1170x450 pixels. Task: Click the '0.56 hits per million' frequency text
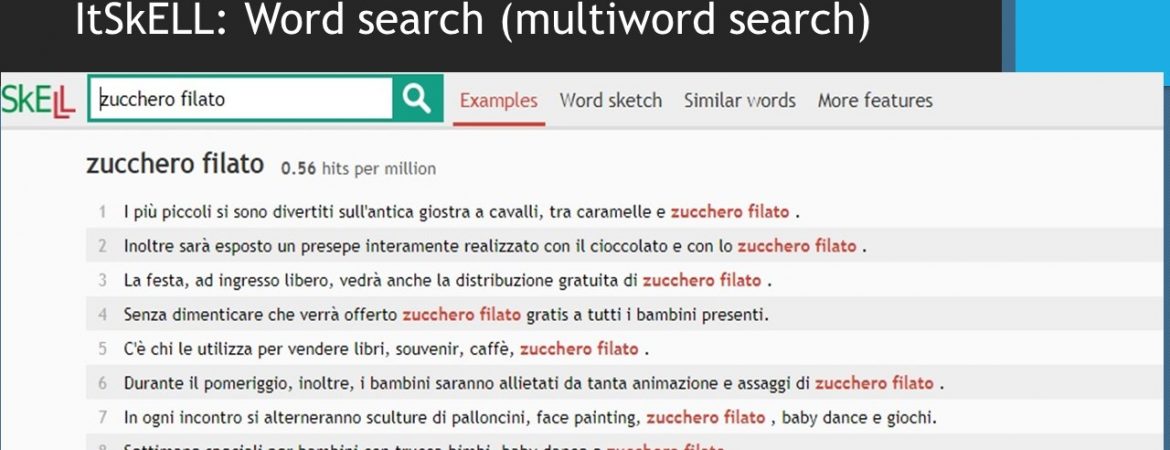coord(358,169)
